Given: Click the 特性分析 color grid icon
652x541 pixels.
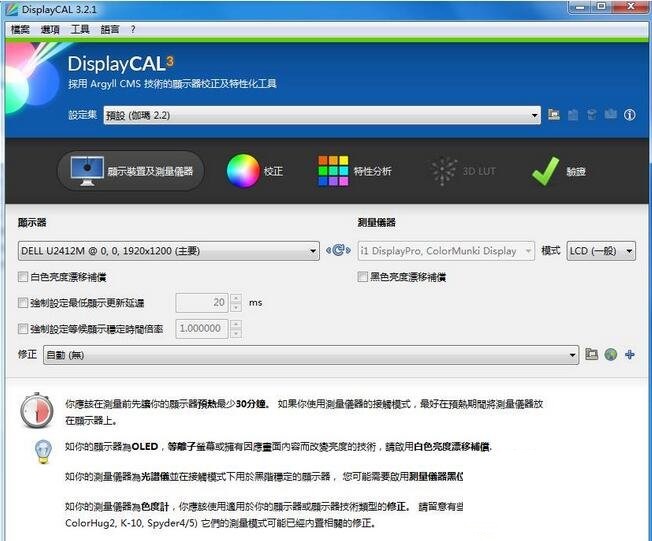Looking at the screenshot, I should (333, 171).
